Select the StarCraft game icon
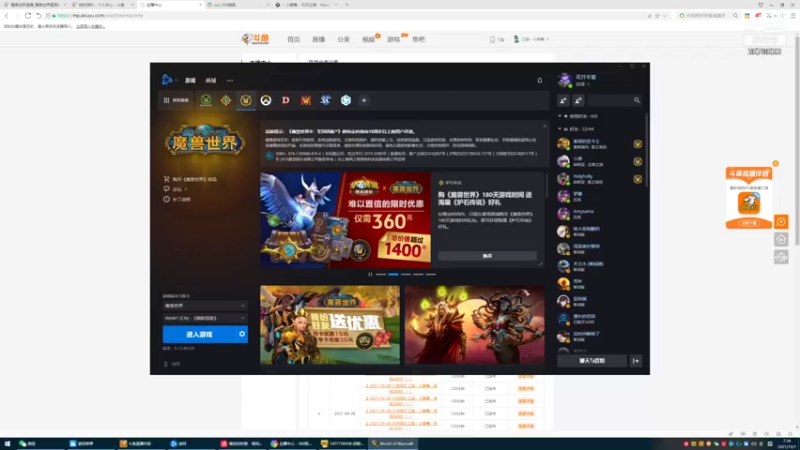800x450 pixels. pos(326,100)
